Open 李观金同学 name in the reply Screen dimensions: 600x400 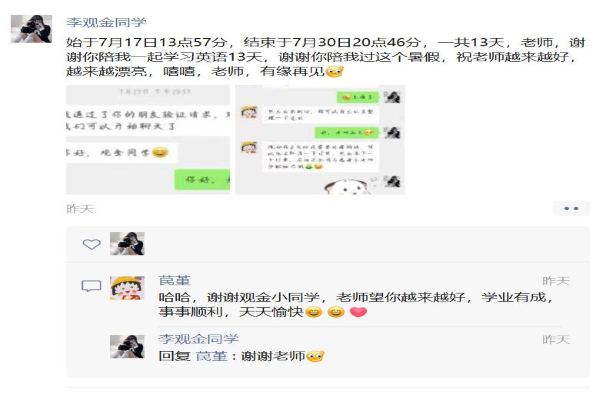pos(199,339)
